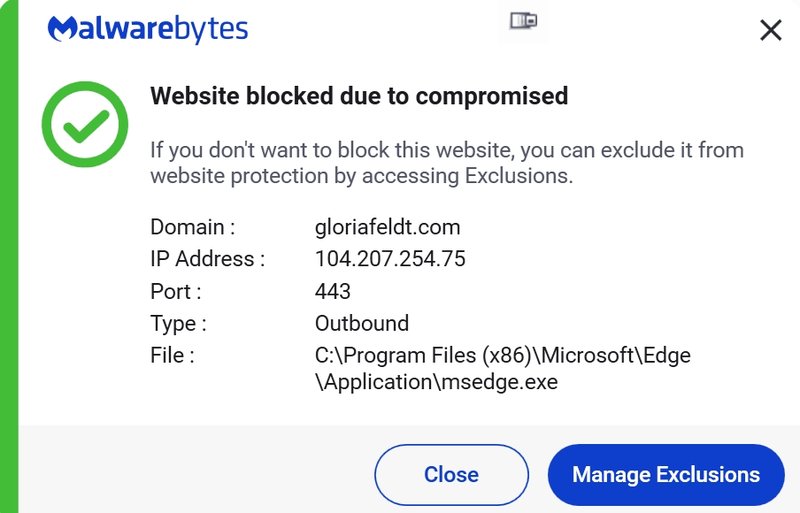Viewport: 800px width, 513px height.
Task: Click the port value 443
Action: 333,291
